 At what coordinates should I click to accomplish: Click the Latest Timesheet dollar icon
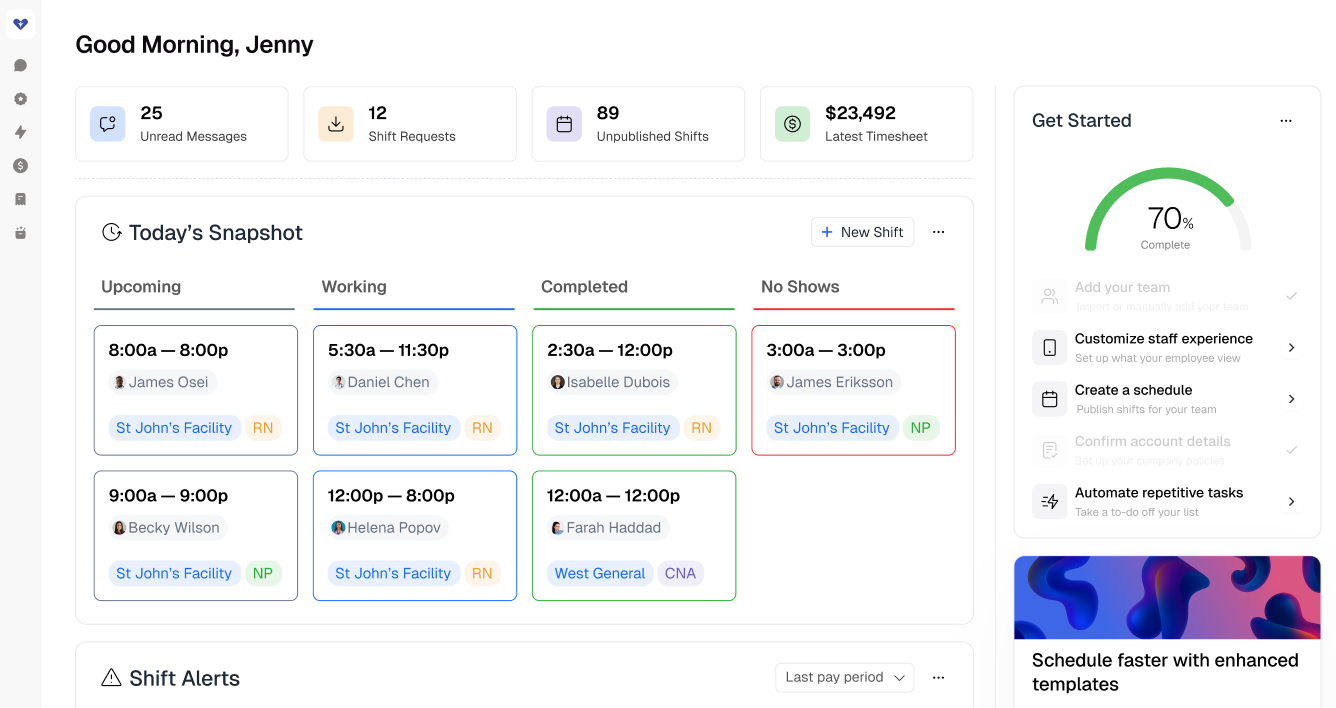[792, 124]
